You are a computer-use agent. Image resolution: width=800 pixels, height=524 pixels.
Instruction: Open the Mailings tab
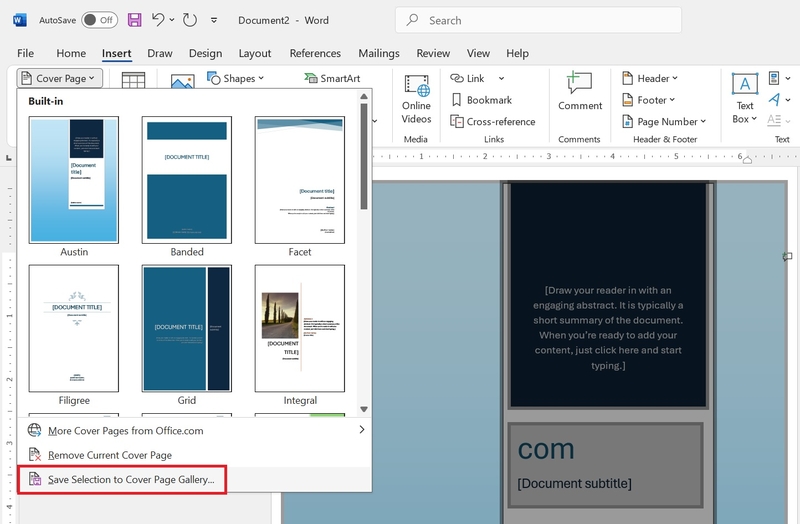(x=379, y=53)
